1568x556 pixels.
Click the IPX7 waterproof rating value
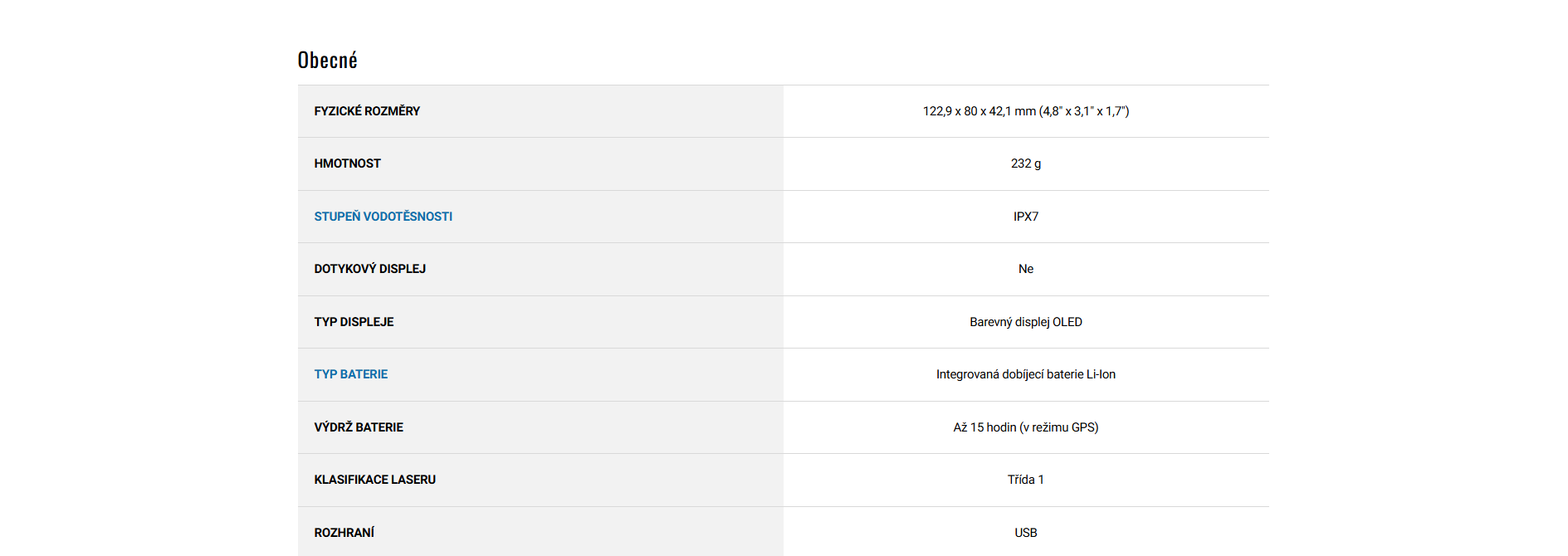click(1025, 217)
